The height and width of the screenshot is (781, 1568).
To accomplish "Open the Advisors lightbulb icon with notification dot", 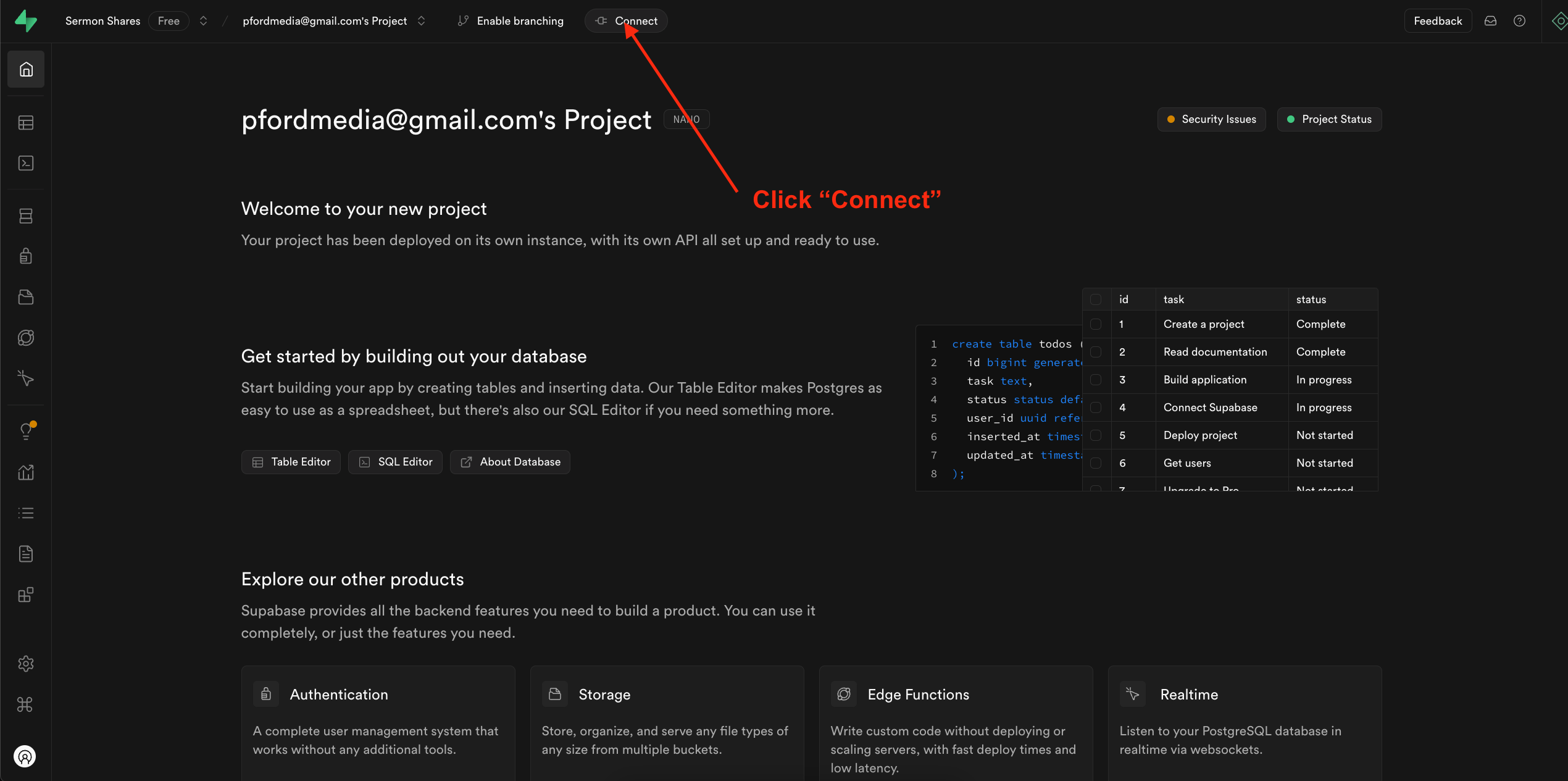I will 25,430.
